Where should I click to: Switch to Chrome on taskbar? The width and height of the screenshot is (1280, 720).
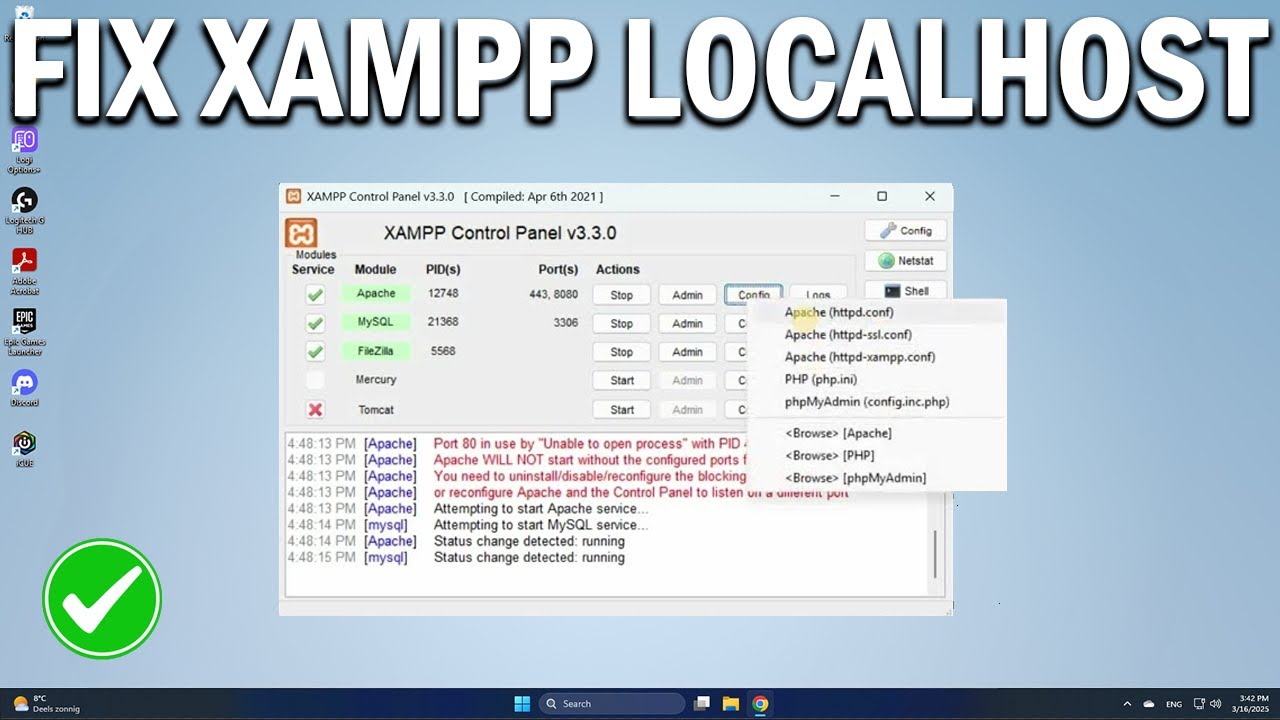pos(760,703)
